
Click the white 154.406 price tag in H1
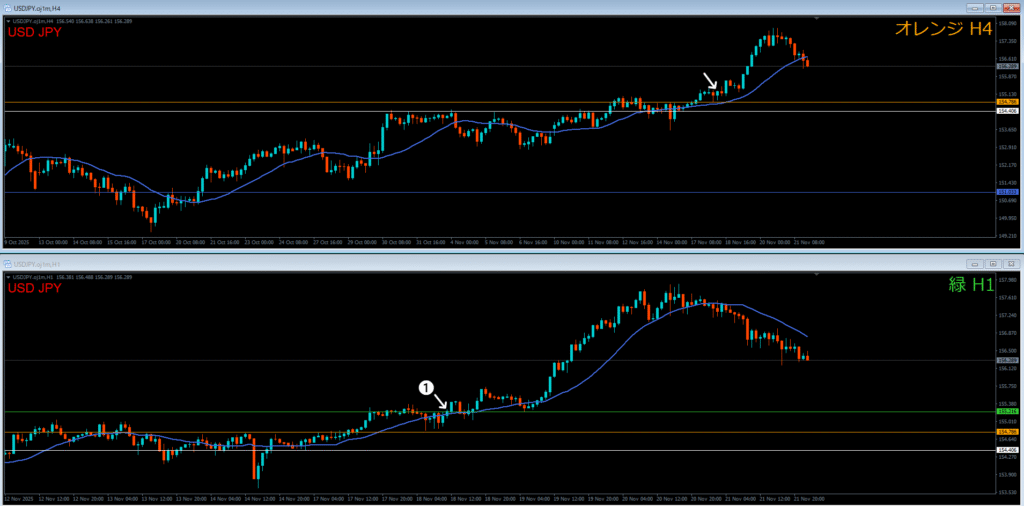click(1006, 450)
